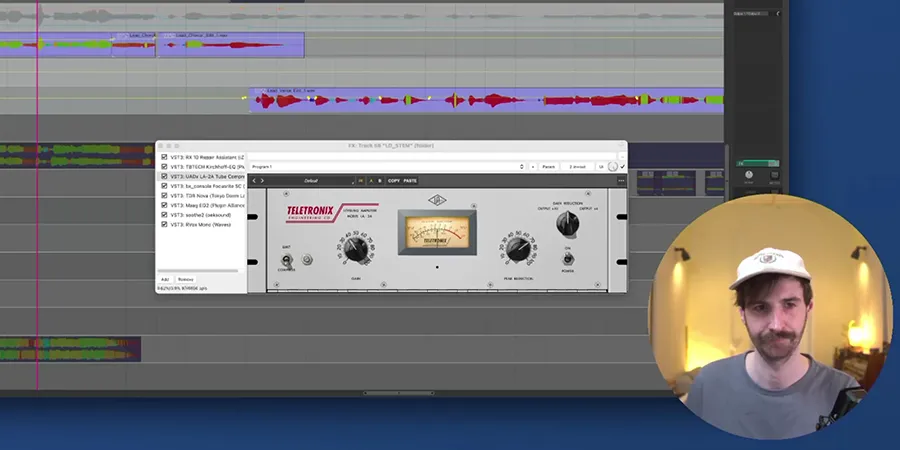Click the Add FX button
Viewport: 900px width, 450px height.
pos(165,279)
